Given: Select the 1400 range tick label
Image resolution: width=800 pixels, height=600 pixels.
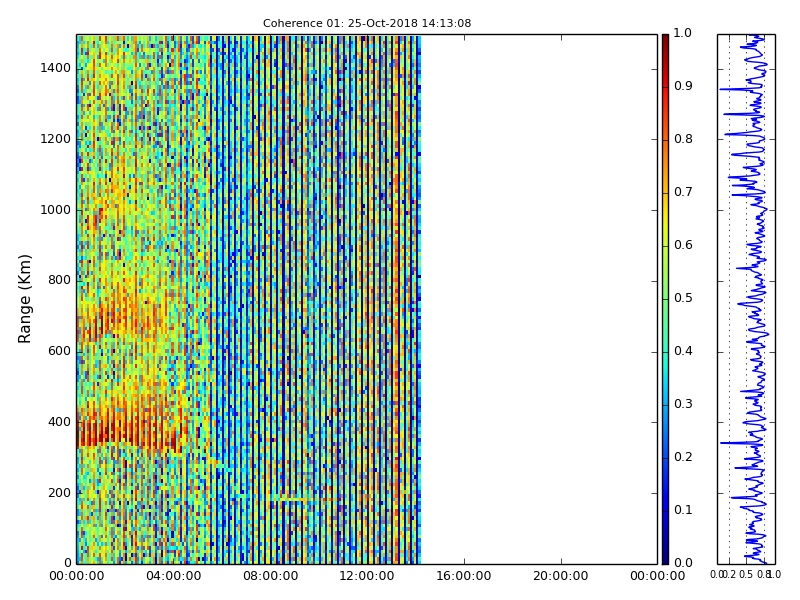Looking at the screenshot, I should (56, 68).
